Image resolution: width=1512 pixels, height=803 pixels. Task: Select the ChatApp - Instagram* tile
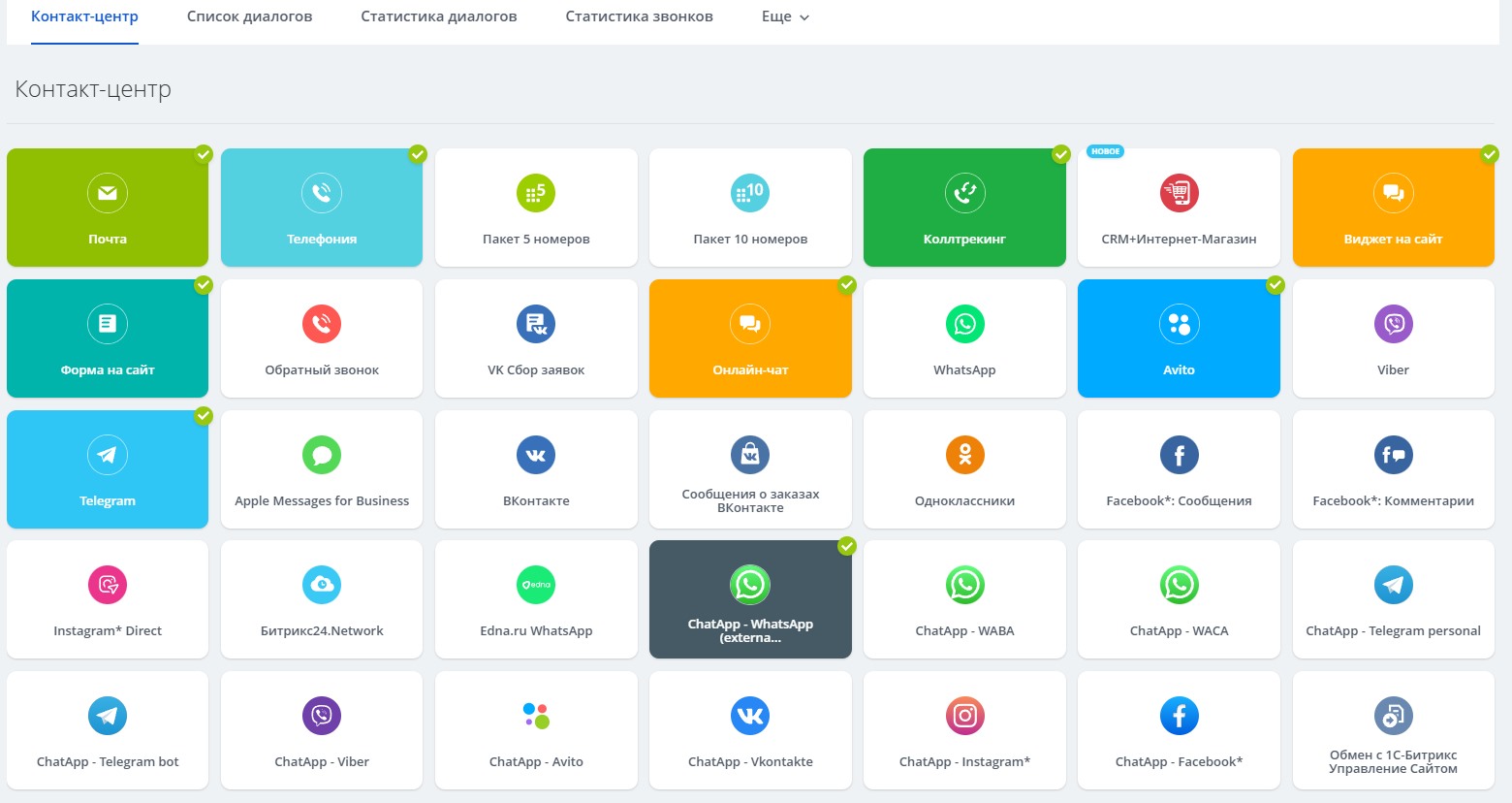coord(964,730)
